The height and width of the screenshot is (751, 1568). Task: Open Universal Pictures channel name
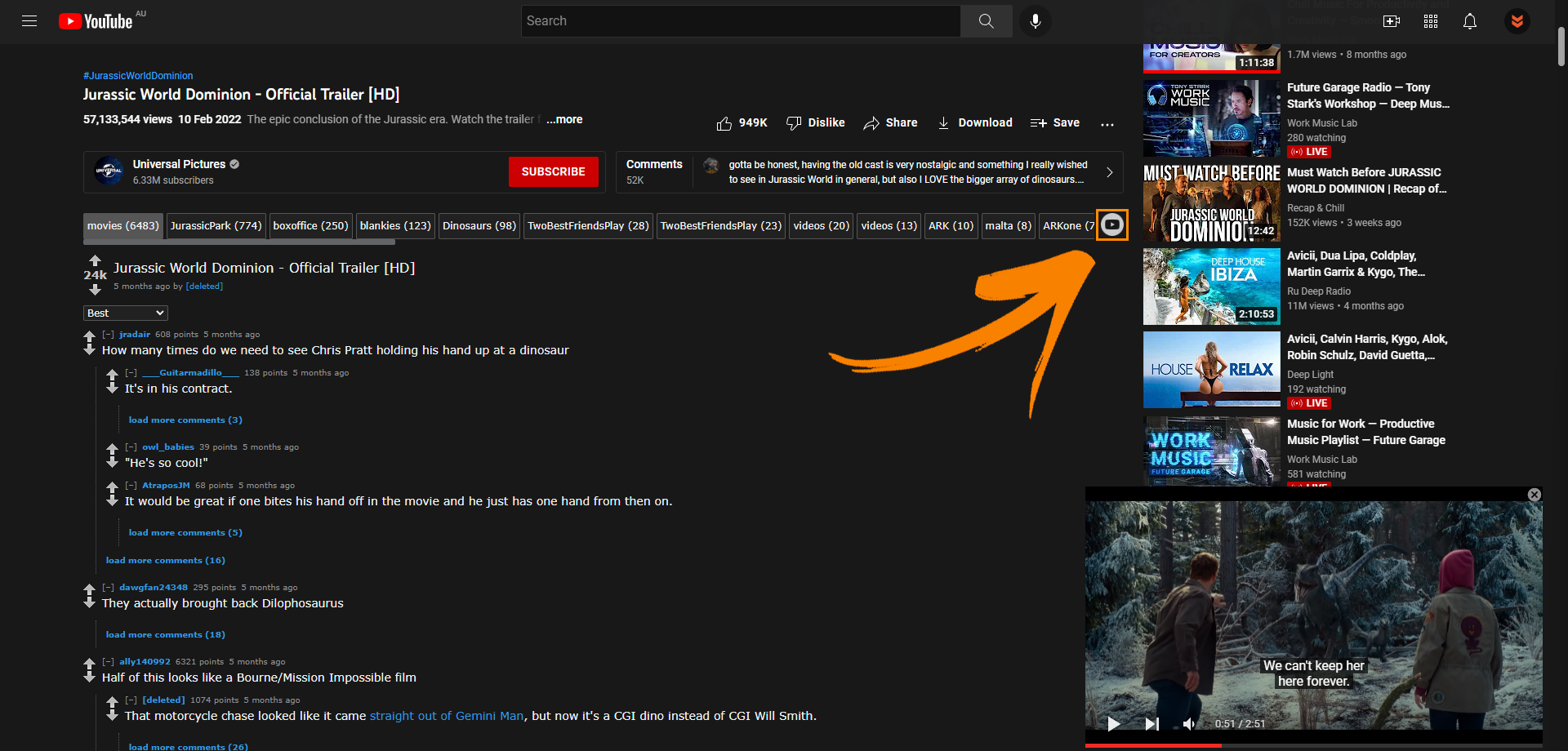(179, 164)
